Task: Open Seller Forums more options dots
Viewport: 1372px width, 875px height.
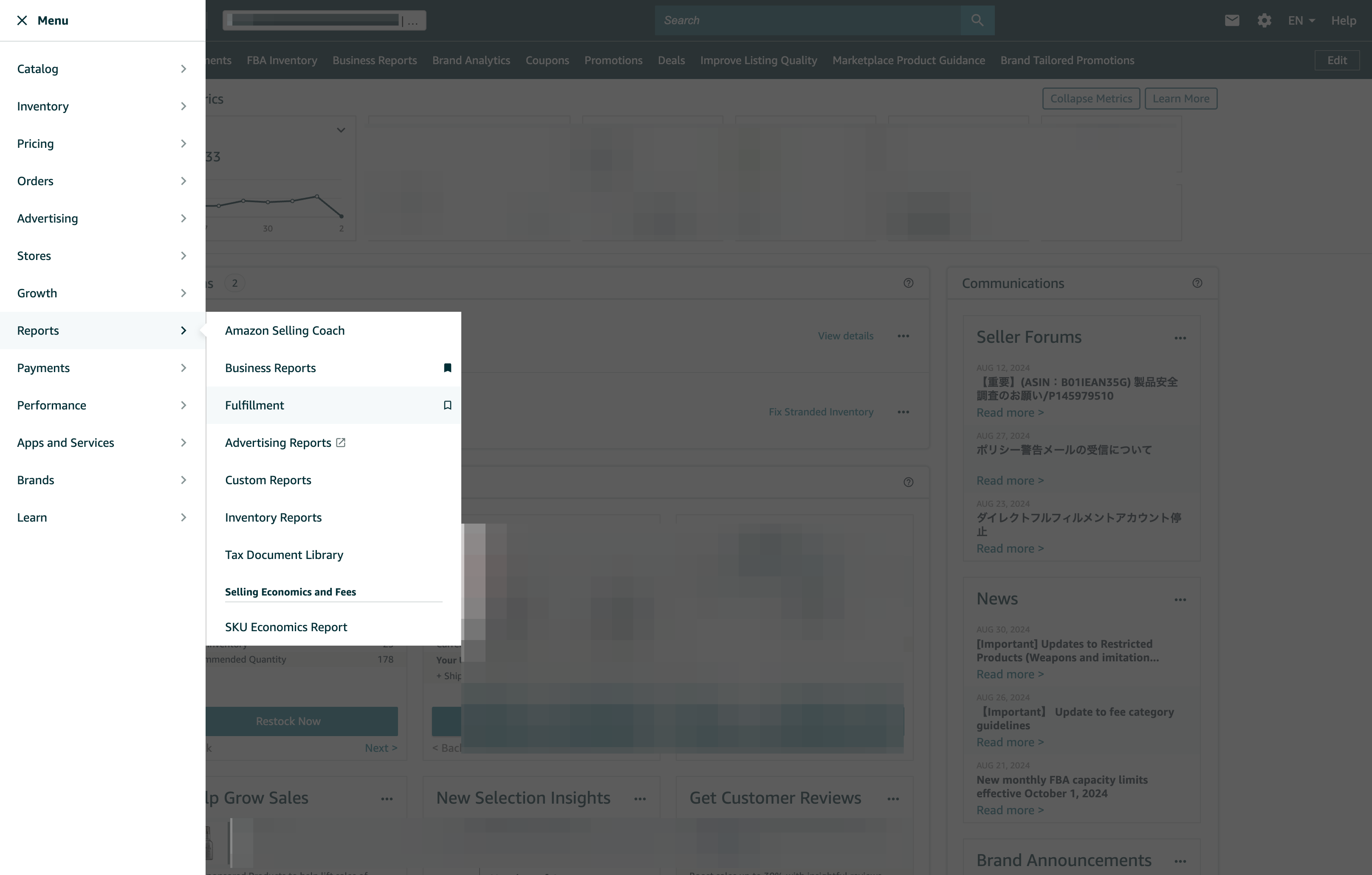Action: point(1180,339)
